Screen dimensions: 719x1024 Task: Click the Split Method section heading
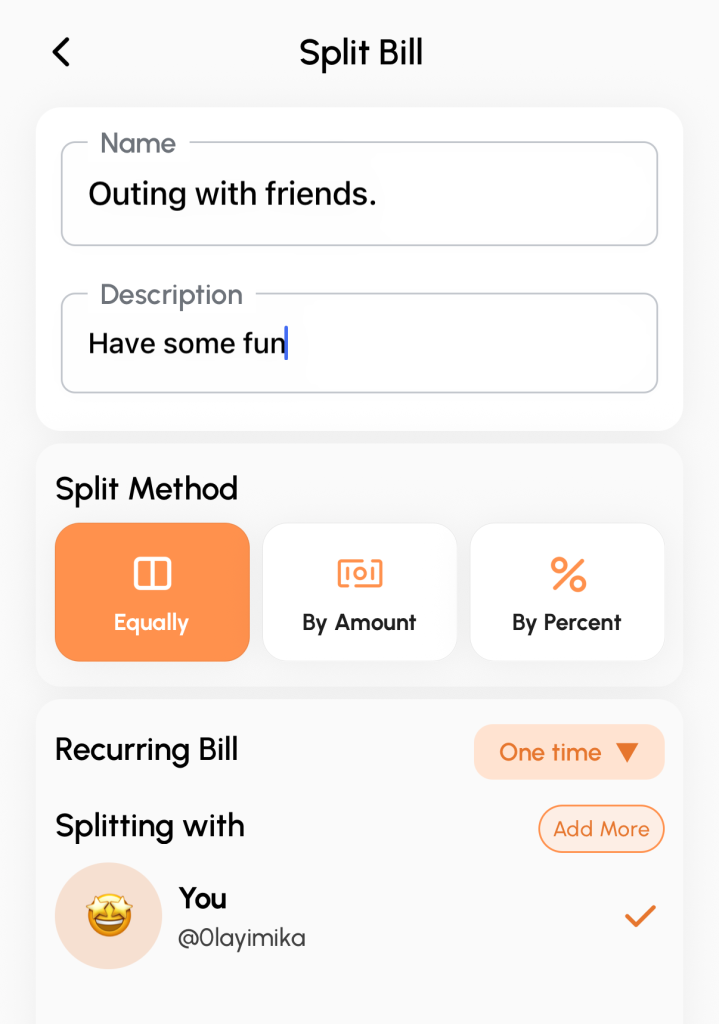point(147,489)
